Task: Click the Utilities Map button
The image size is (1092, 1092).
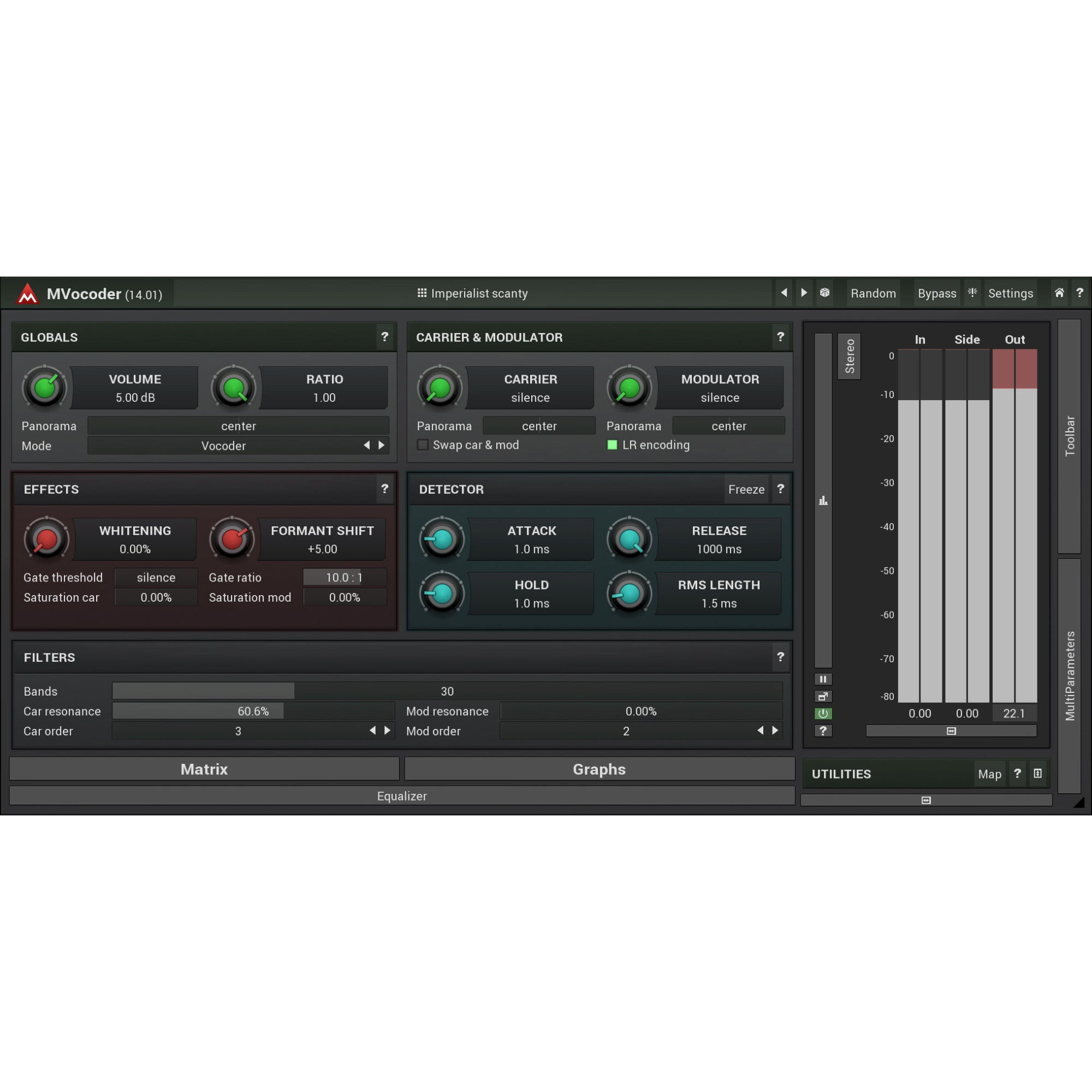Action: (990, 774)
